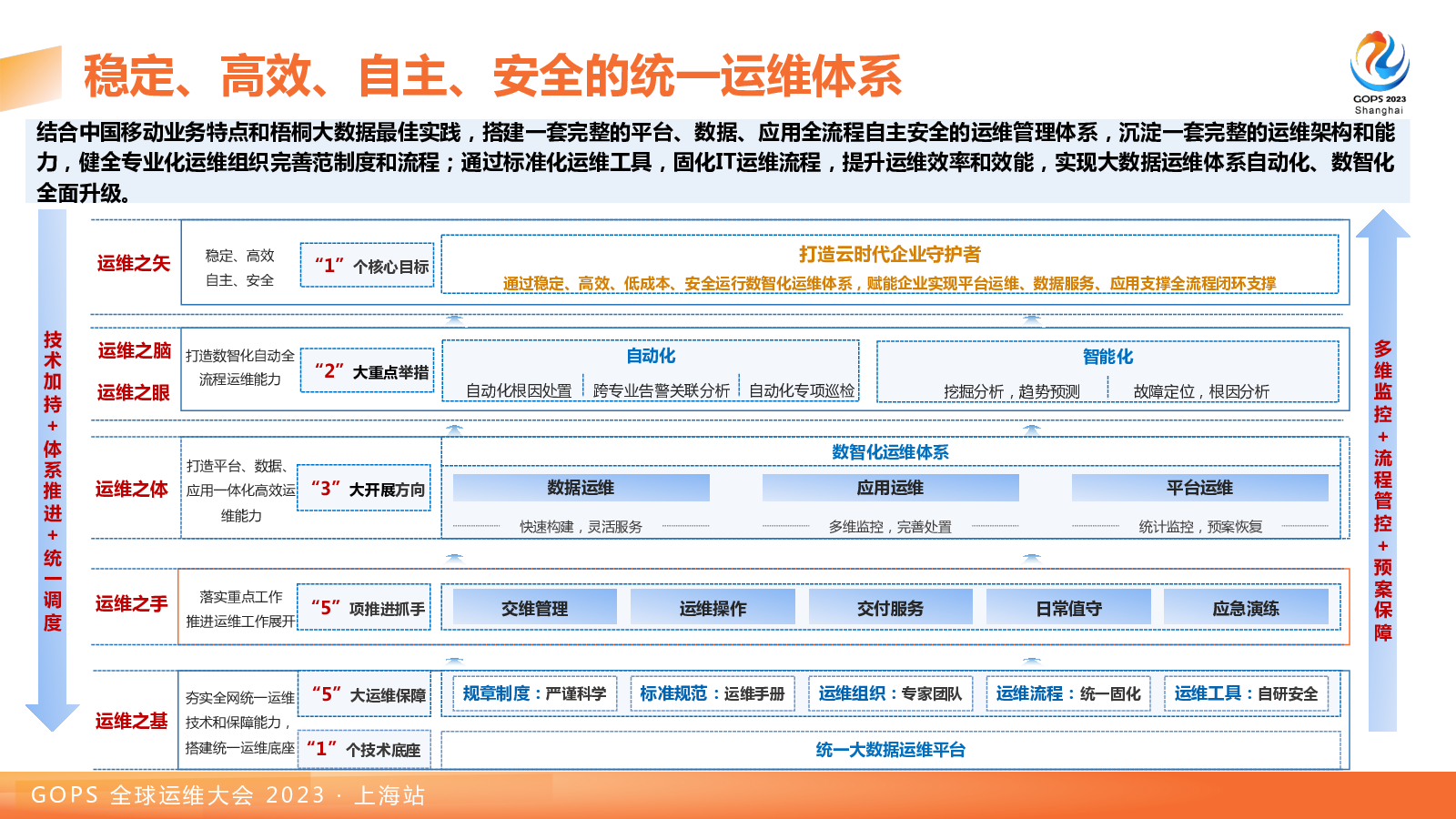Click the 统一大数据运维平台 bar
Image resolution: width=1456 pixels, height=819 pixels.
click(890, 750)
